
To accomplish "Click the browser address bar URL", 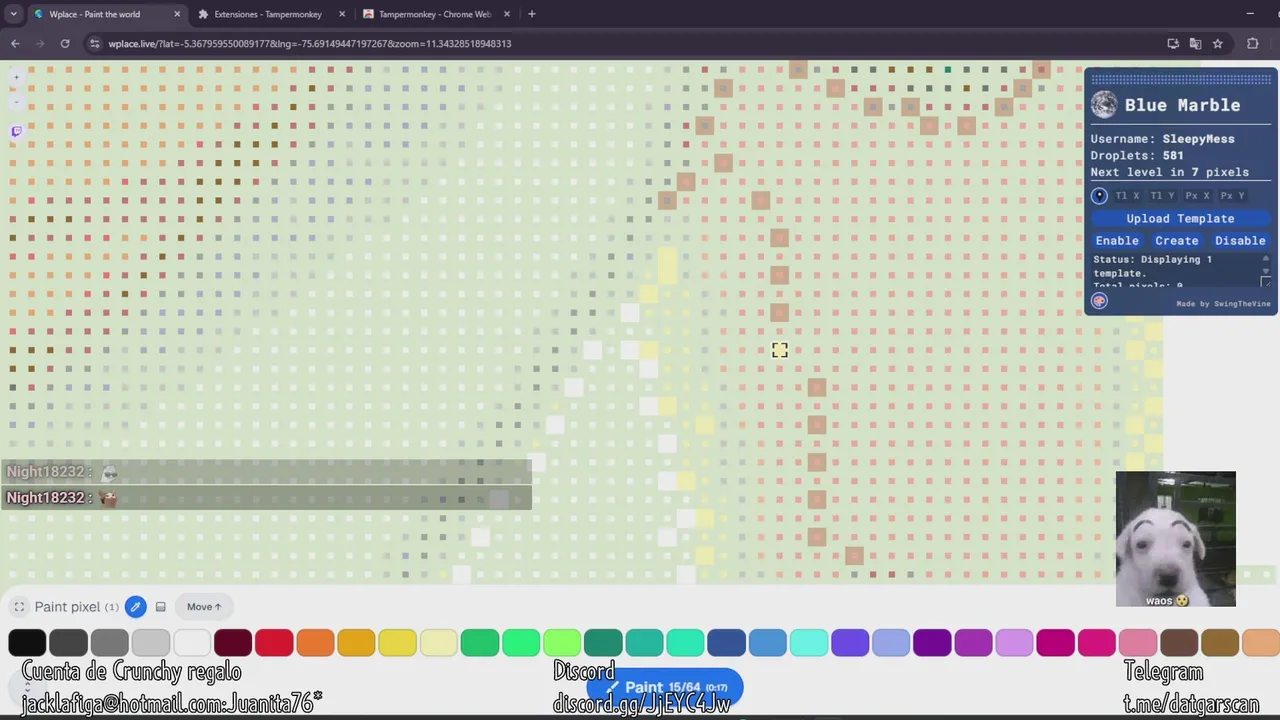I will (310, 44).
